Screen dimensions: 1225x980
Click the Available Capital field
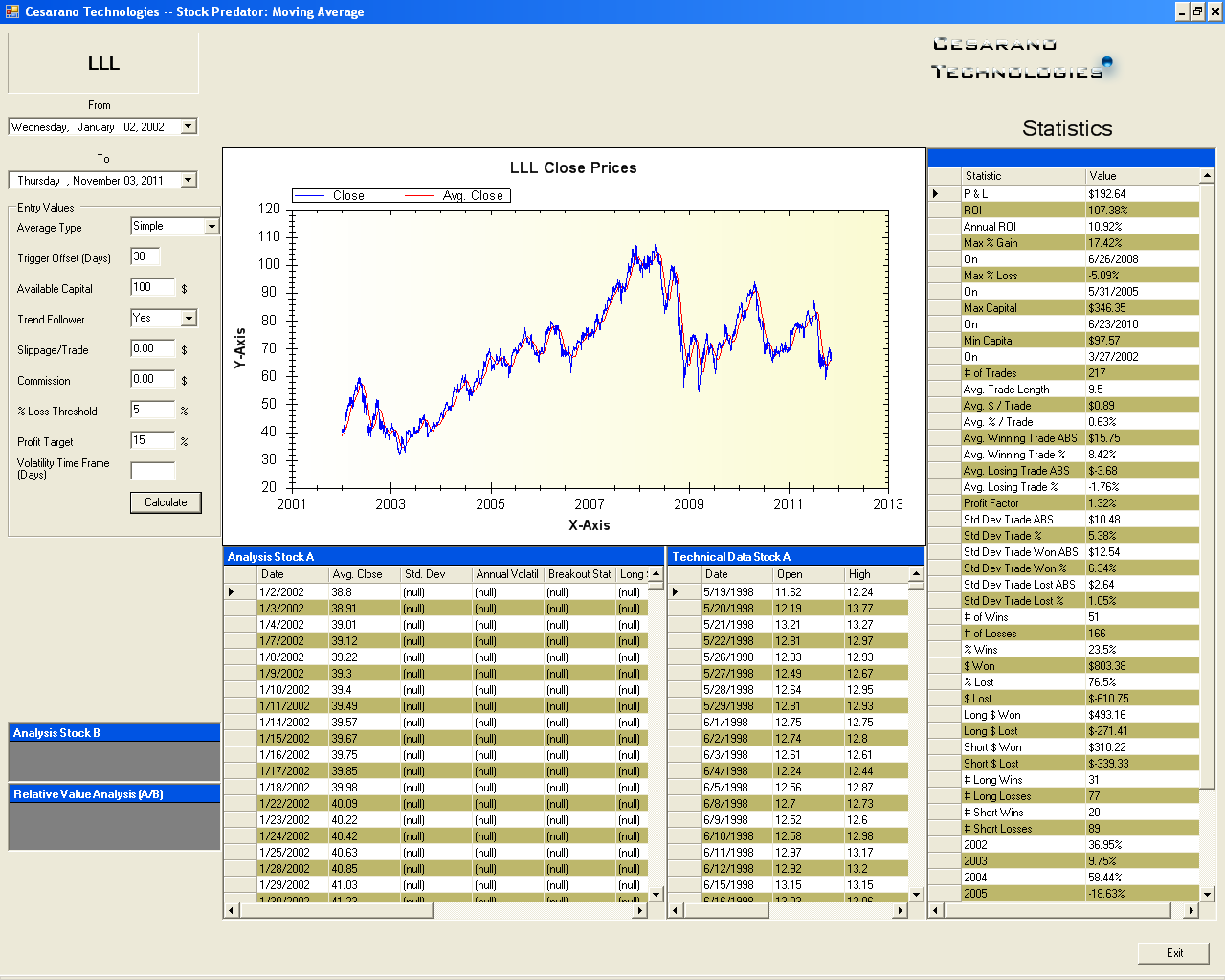point(153,287)
